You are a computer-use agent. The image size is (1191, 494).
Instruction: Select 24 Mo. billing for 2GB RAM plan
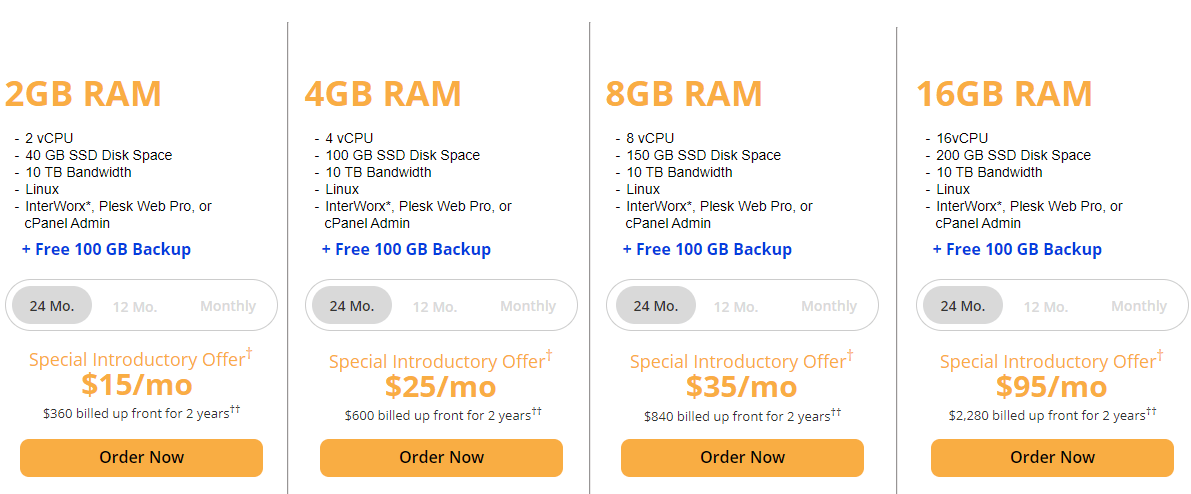(x=52, y=306)
